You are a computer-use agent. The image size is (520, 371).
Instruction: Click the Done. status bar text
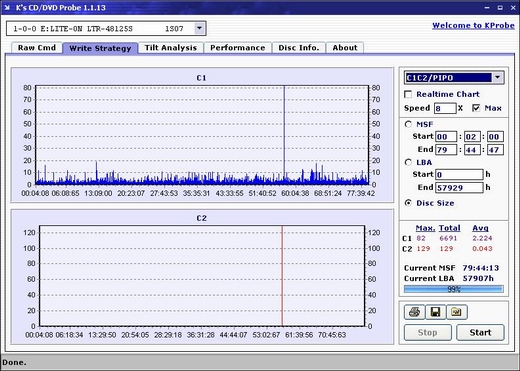[x=14, y=362]
